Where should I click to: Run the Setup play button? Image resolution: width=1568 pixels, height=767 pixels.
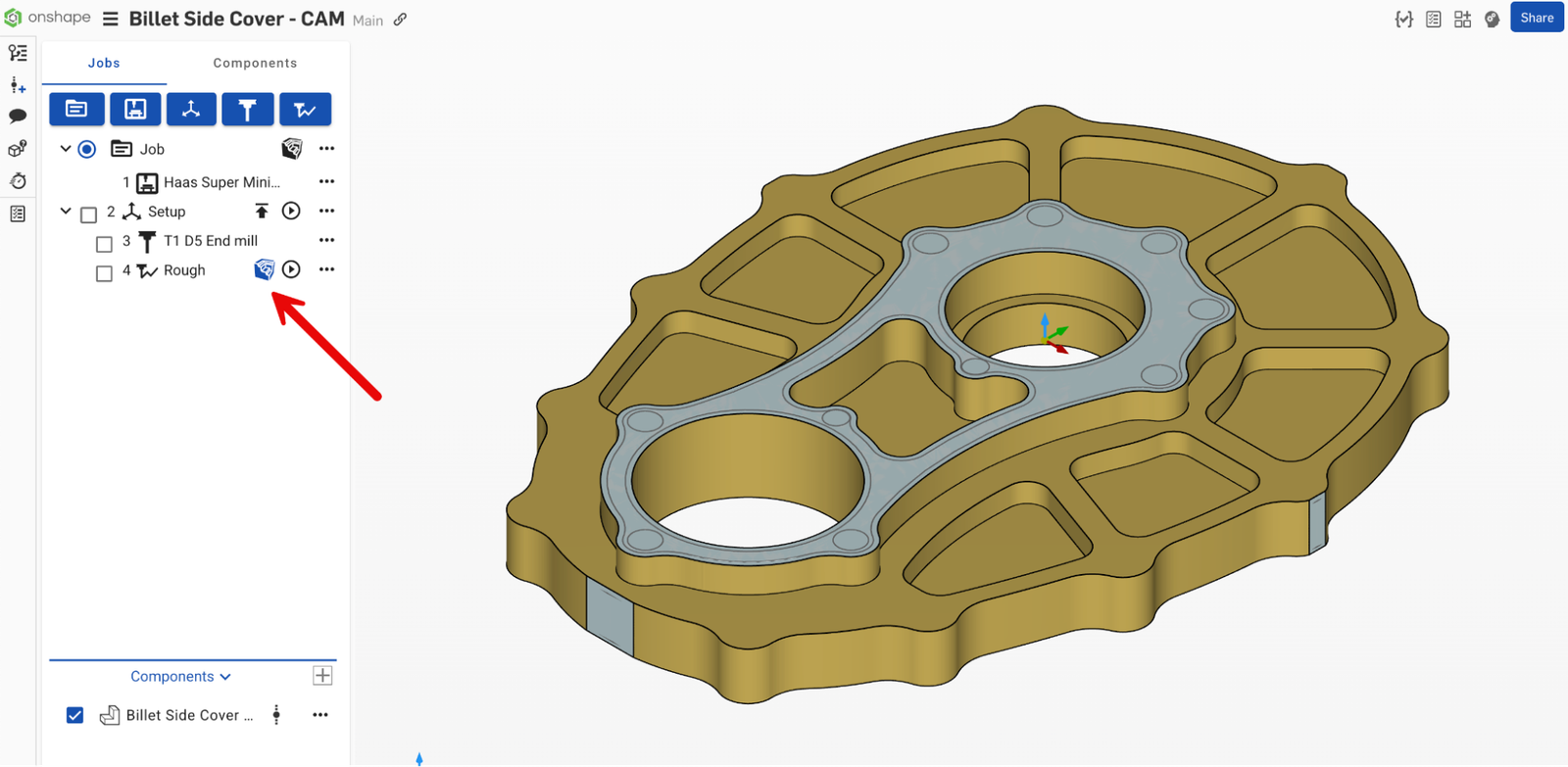tap(291, 211)
